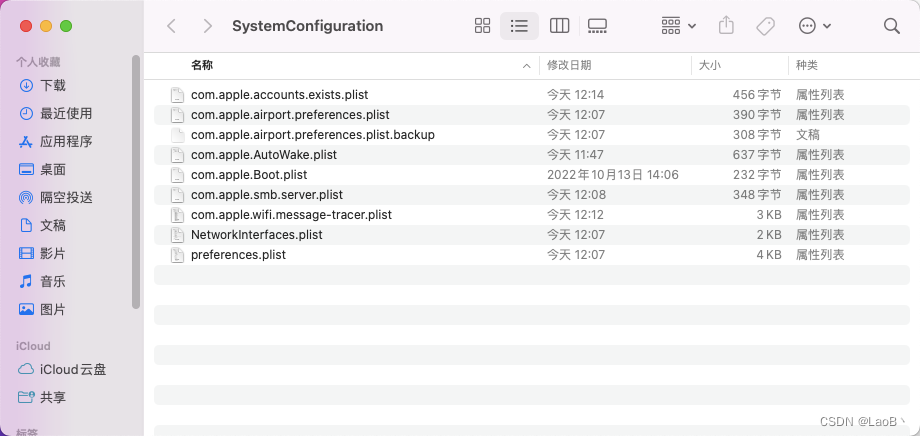Open the group-by options dropdown

tap(678, 26)
